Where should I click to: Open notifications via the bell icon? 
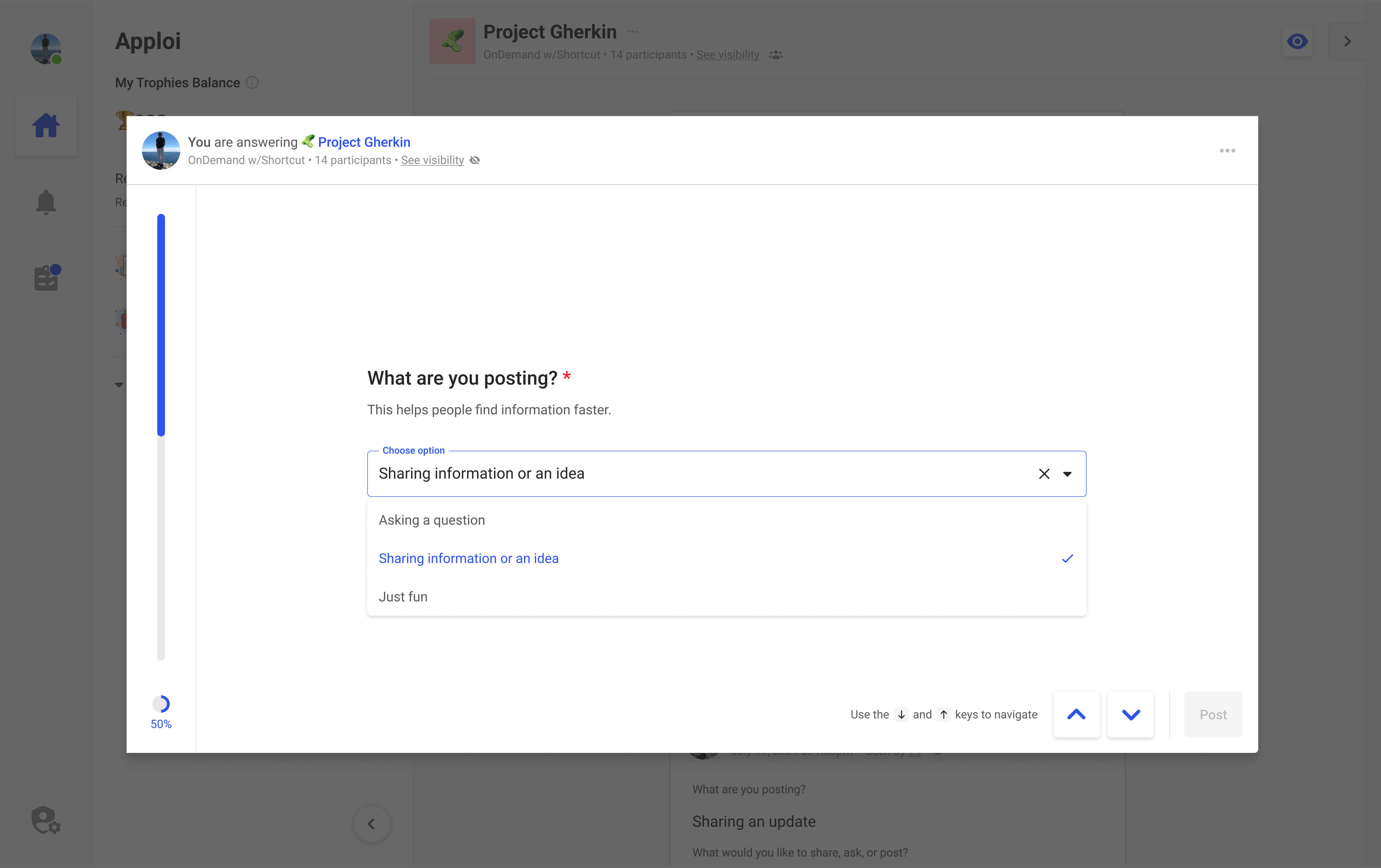(x=46, y=201)
